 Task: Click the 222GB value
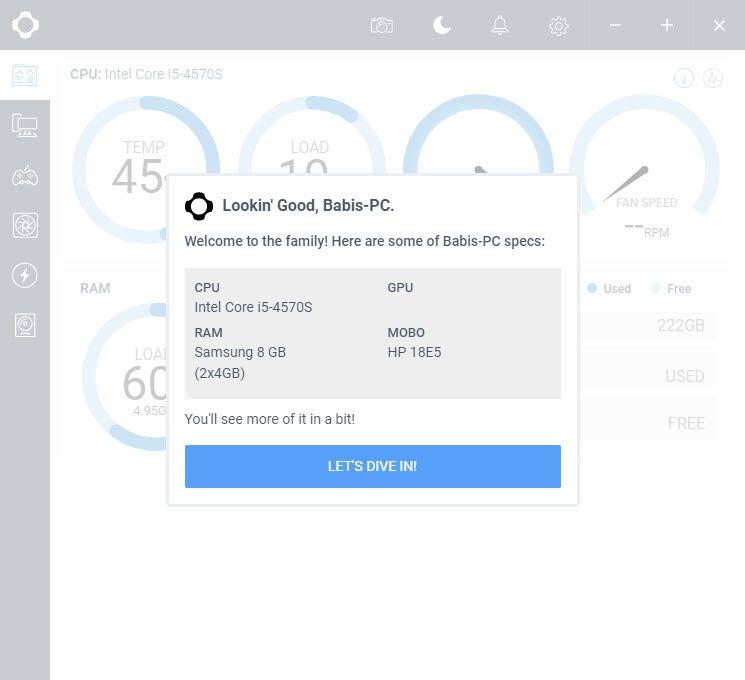tap(680, 326)
